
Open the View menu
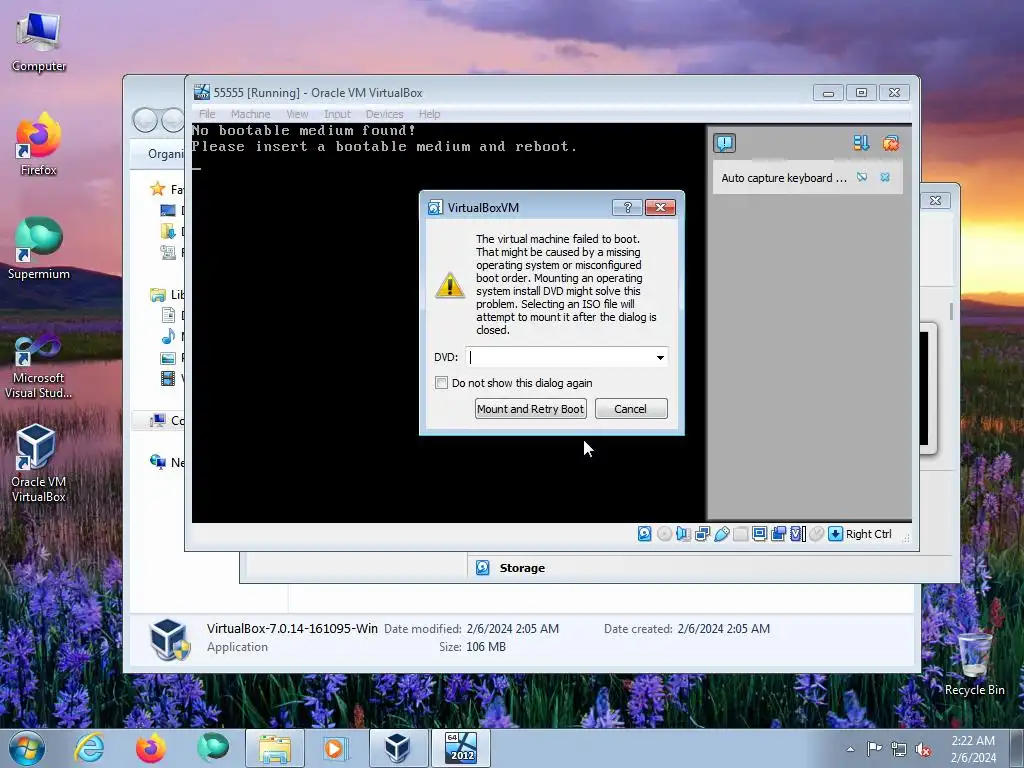(297, 114)
